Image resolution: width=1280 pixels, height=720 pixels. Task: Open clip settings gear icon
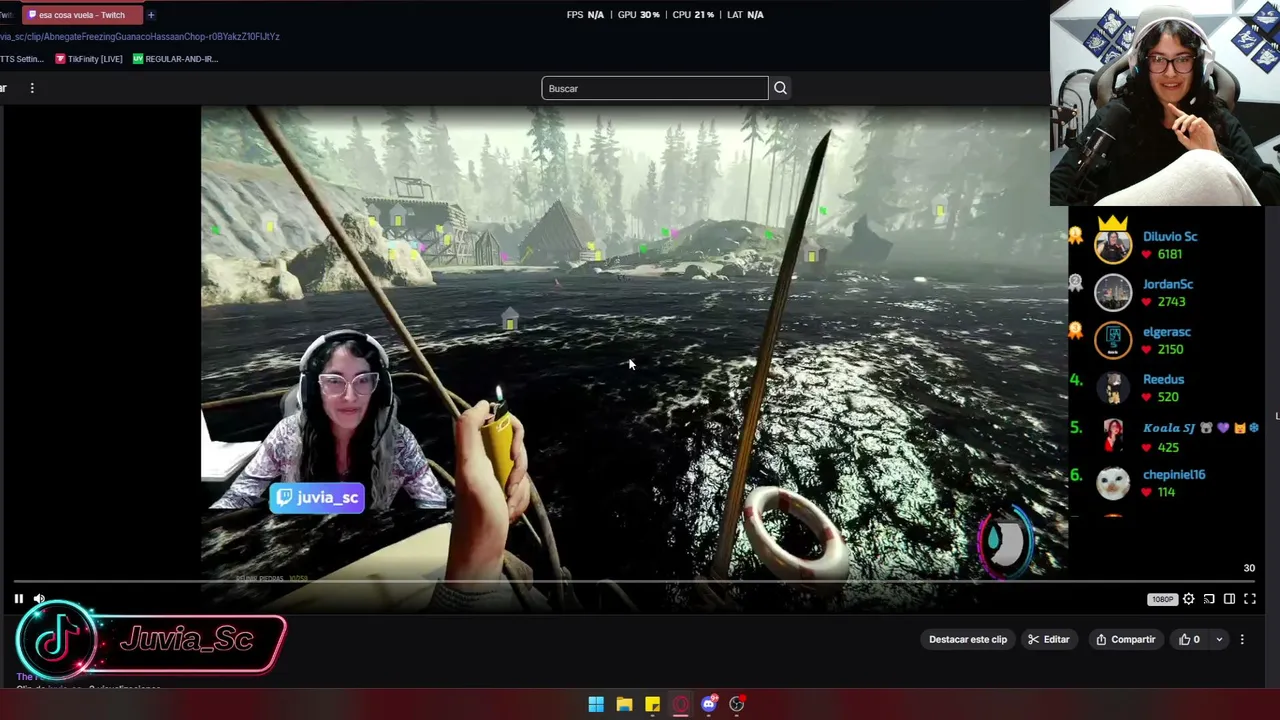(1188, 599)
